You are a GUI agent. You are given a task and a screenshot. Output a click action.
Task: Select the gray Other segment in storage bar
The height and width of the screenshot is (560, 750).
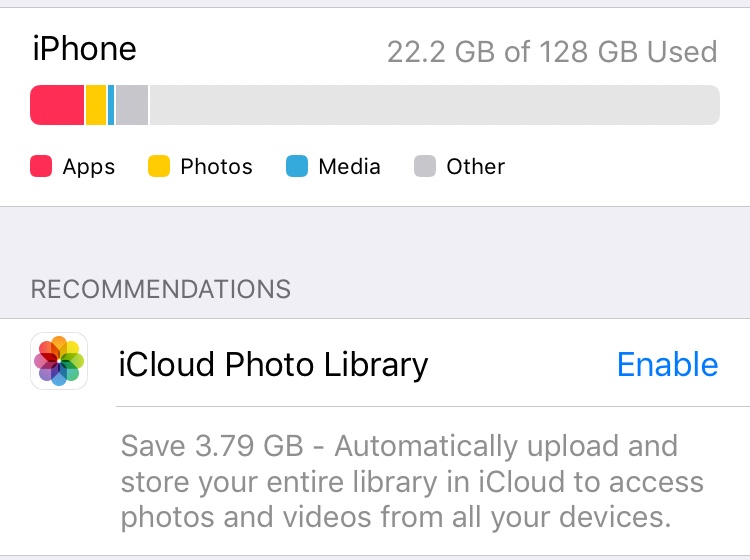coord(132,105)
